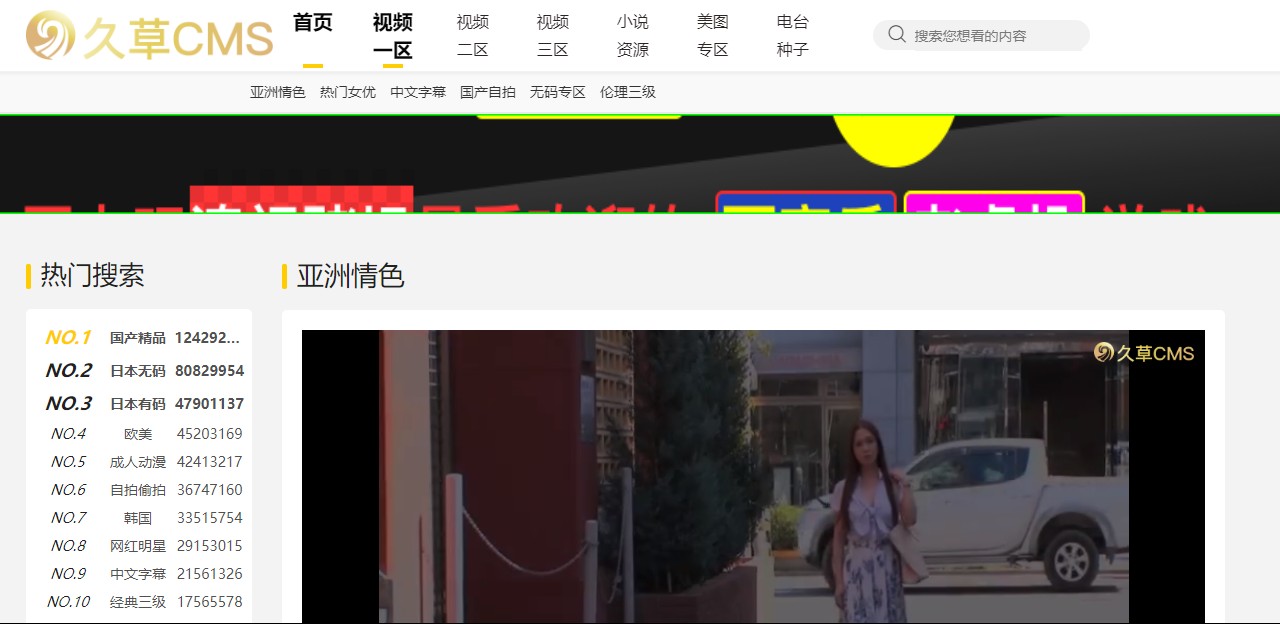The height and width of the screenshot is (624, 1280).
Task: Open the 小说资源 section
Action: click(632, 34)
